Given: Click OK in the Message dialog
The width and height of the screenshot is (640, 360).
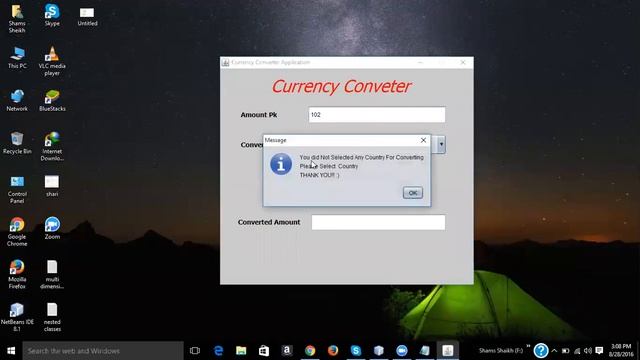Looking at the screenshot, I should (x=413, y=193).
